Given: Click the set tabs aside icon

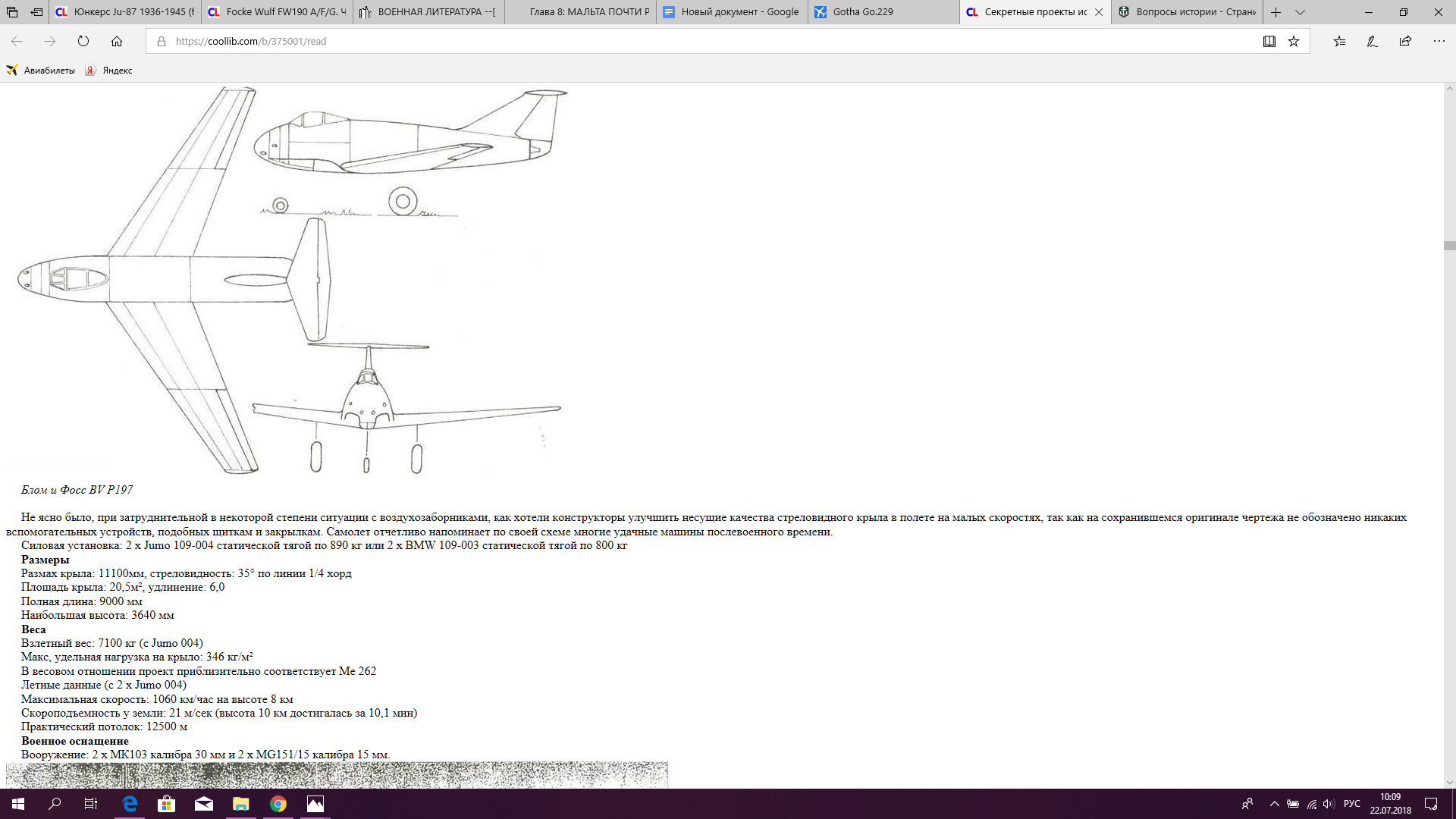Looking at the screenshot, I should coord(36,12).
